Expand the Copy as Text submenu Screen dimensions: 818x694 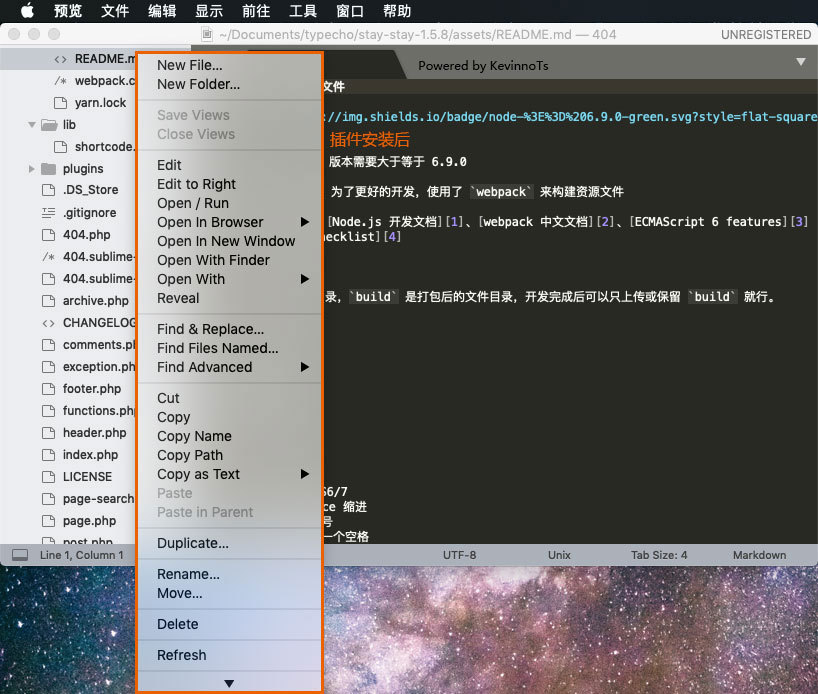pos(305,474)
